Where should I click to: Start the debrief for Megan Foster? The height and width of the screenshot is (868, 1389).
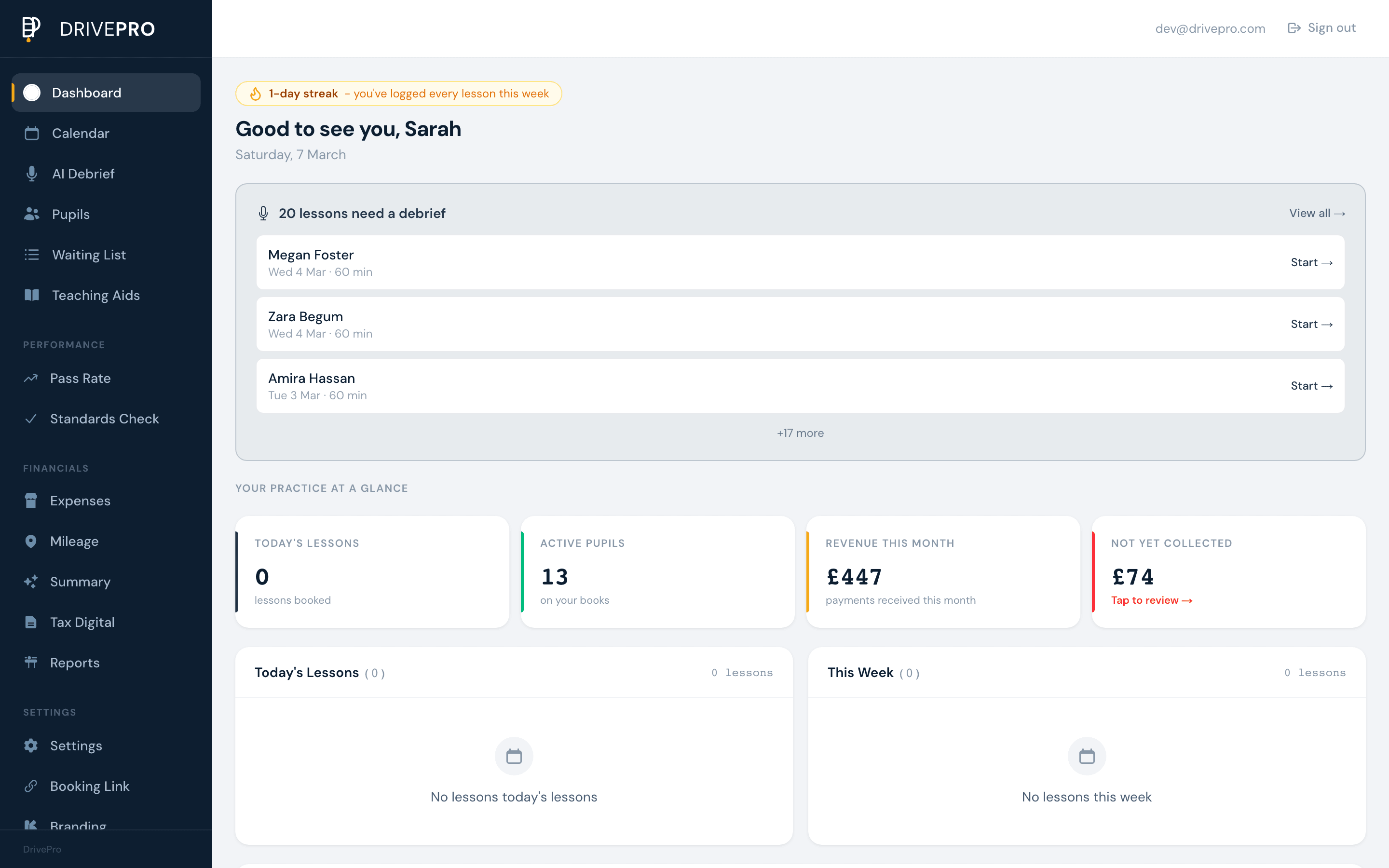[x=1312, y=262]
